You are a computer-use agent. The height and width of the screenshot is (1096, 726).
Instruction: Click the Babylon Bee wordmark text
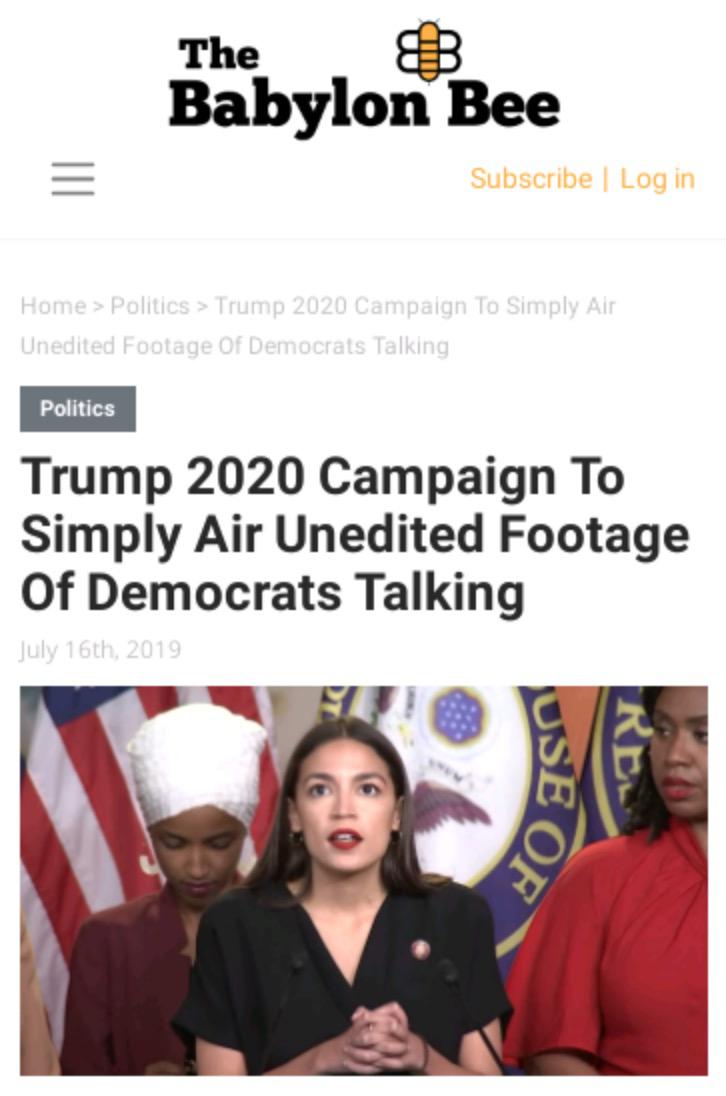tap(363, 106)
